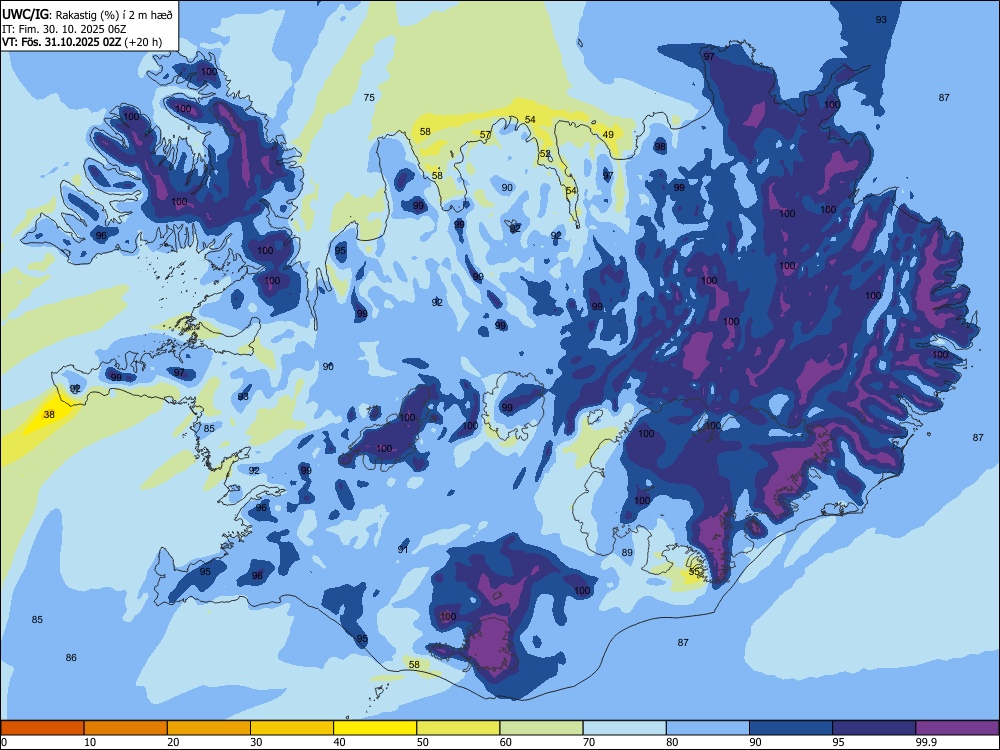Click the 70–80 pale blue legend swatch

pos(624,728)
